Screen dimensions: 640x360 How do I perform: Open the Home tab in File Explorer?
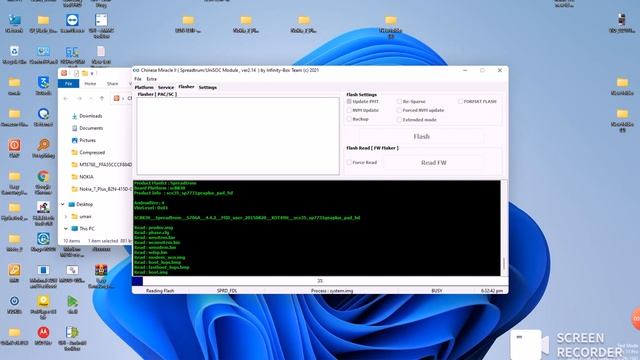click(x=90, y=84)
